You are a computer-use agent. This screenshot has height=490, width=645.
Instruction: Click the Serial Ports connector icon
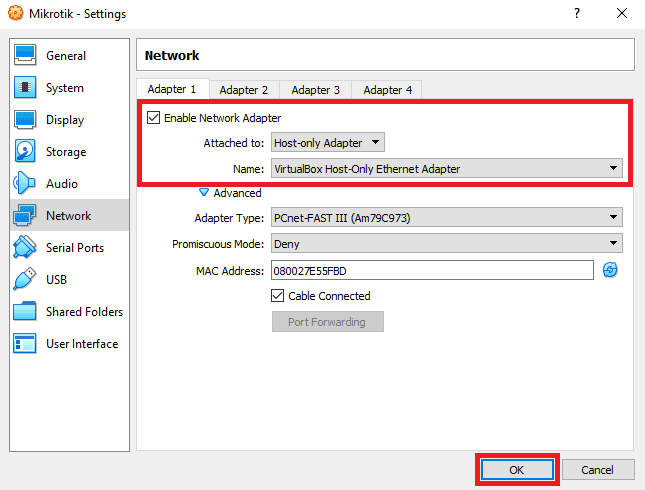pyautogui.click(x=25, y=247)
